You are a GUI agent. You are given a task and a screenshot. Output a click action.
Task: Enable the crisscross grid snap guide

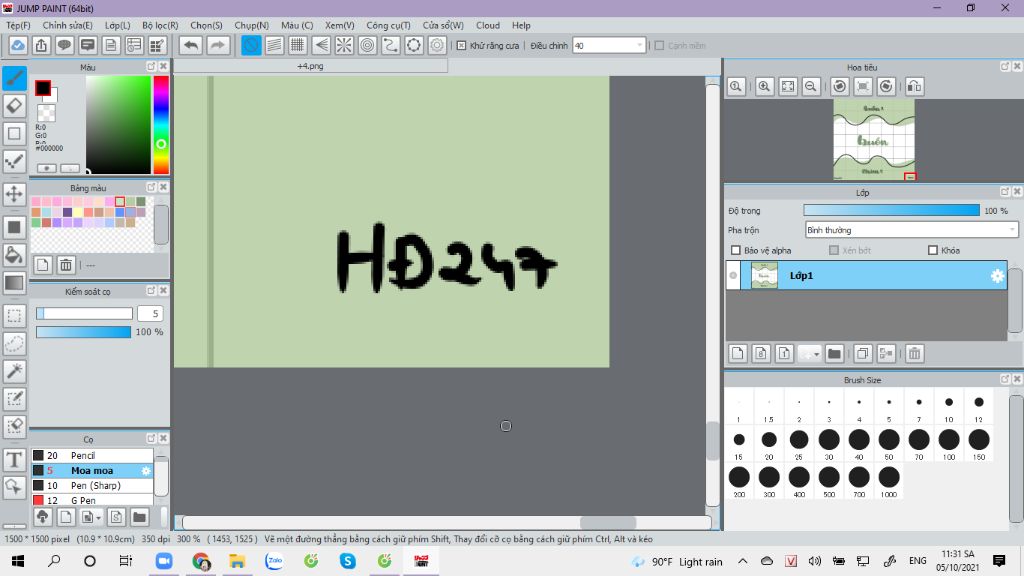[298, 46]
